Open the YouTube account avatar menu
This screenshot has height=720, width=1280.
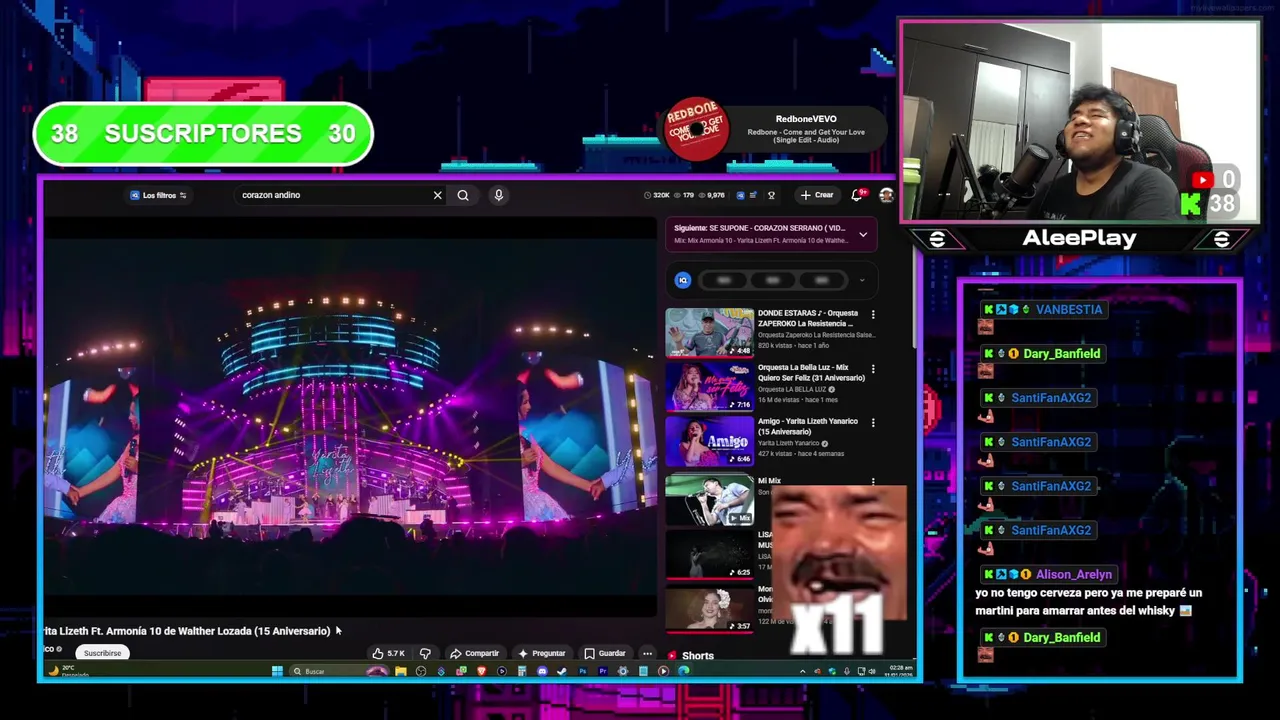(886, 195)
